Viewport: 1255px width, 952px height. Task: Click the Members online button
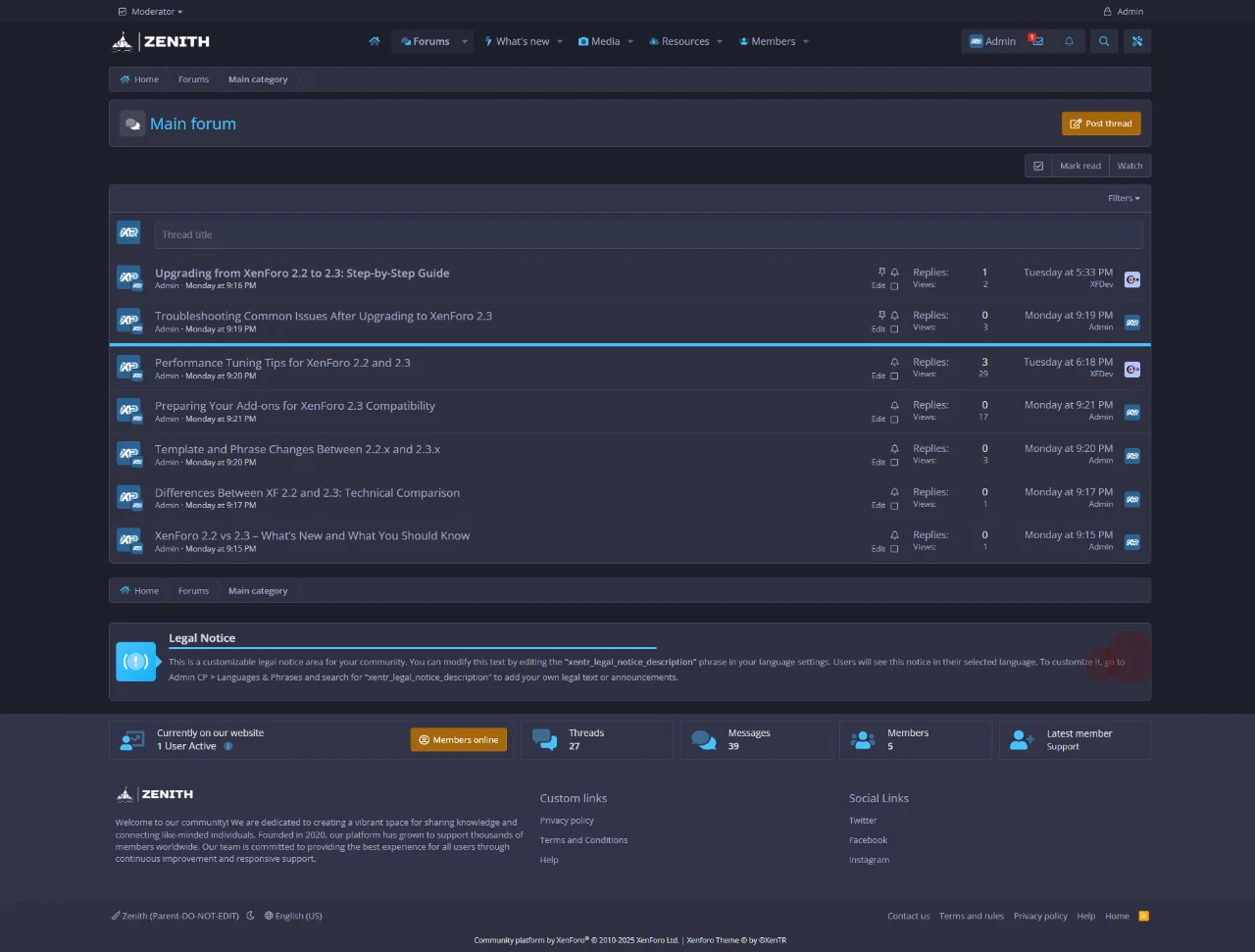[x=459, y=740]
